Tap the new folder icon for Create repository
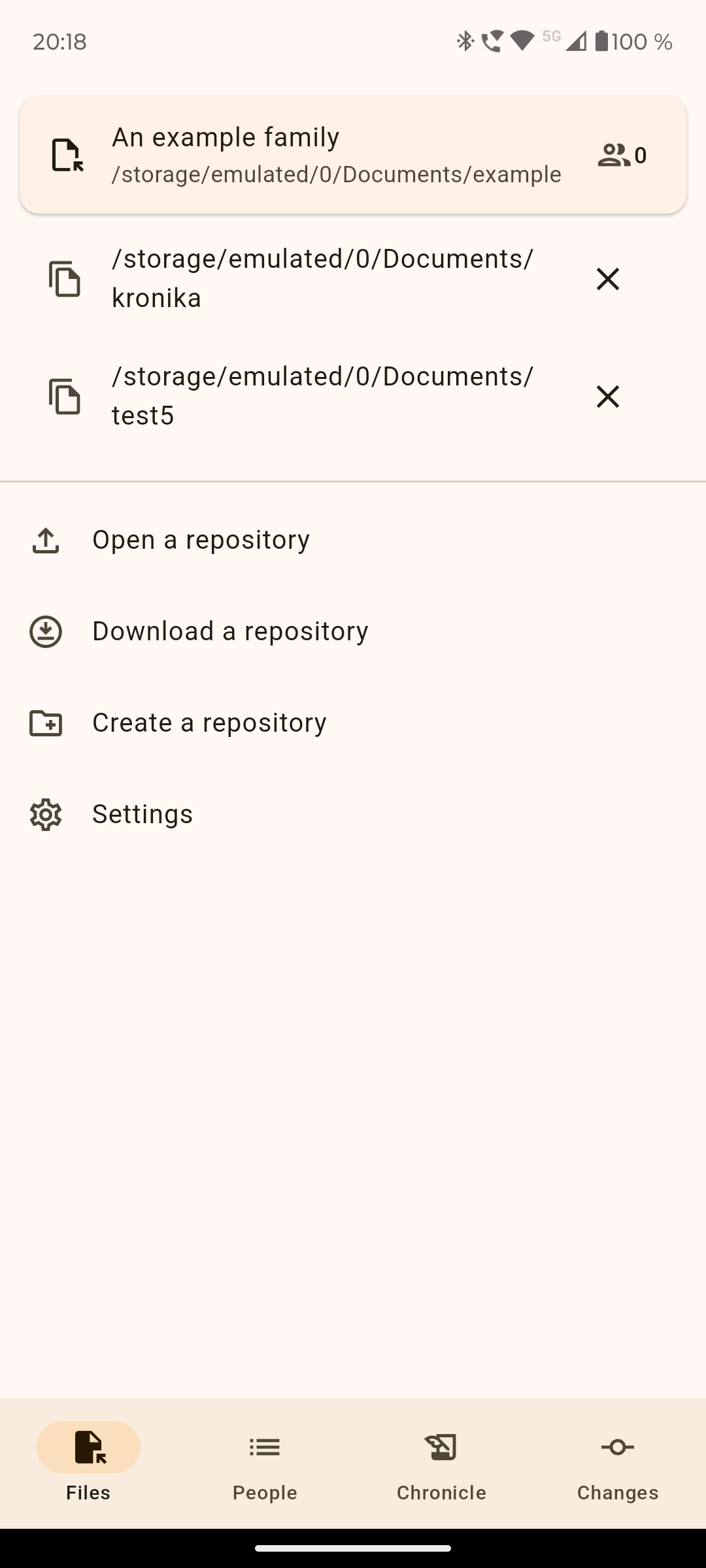This screenshot has height=1568, width=706. [x=46, y=723]
